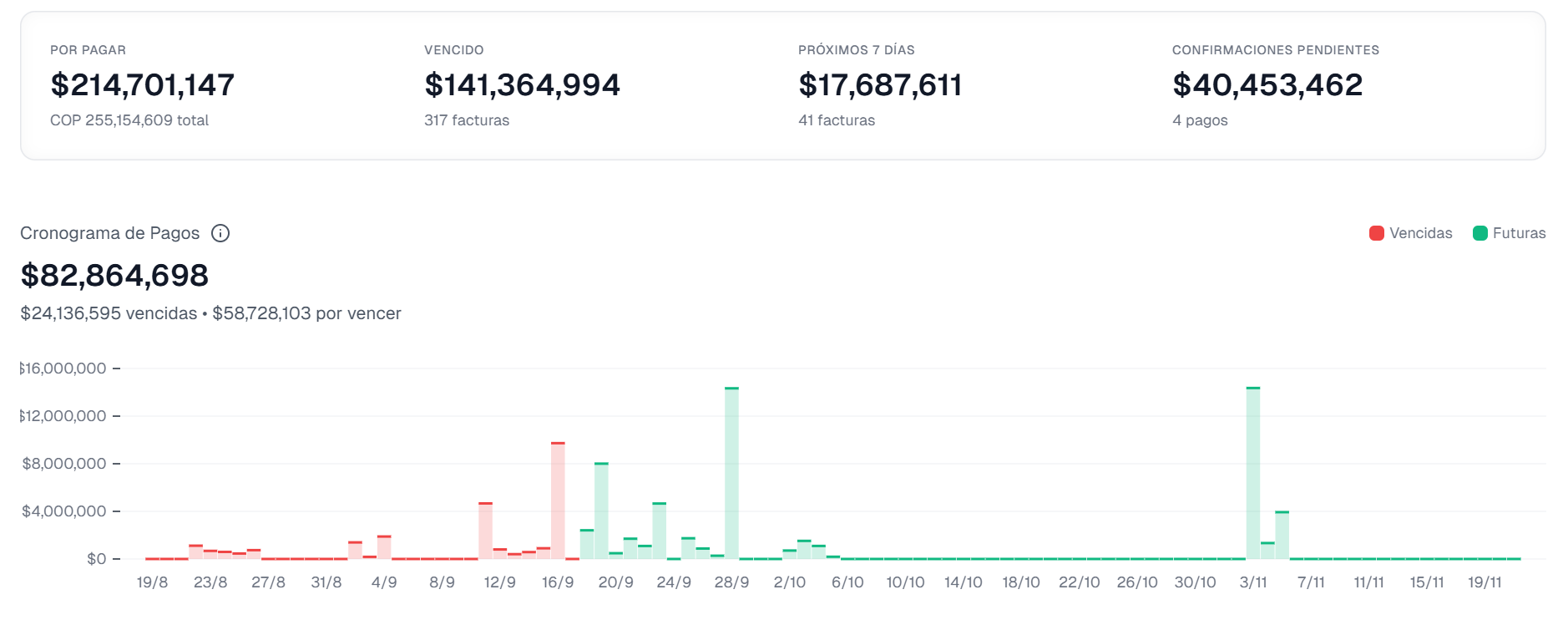View the 4 pagos pending confirmations

pos(1199,120)
